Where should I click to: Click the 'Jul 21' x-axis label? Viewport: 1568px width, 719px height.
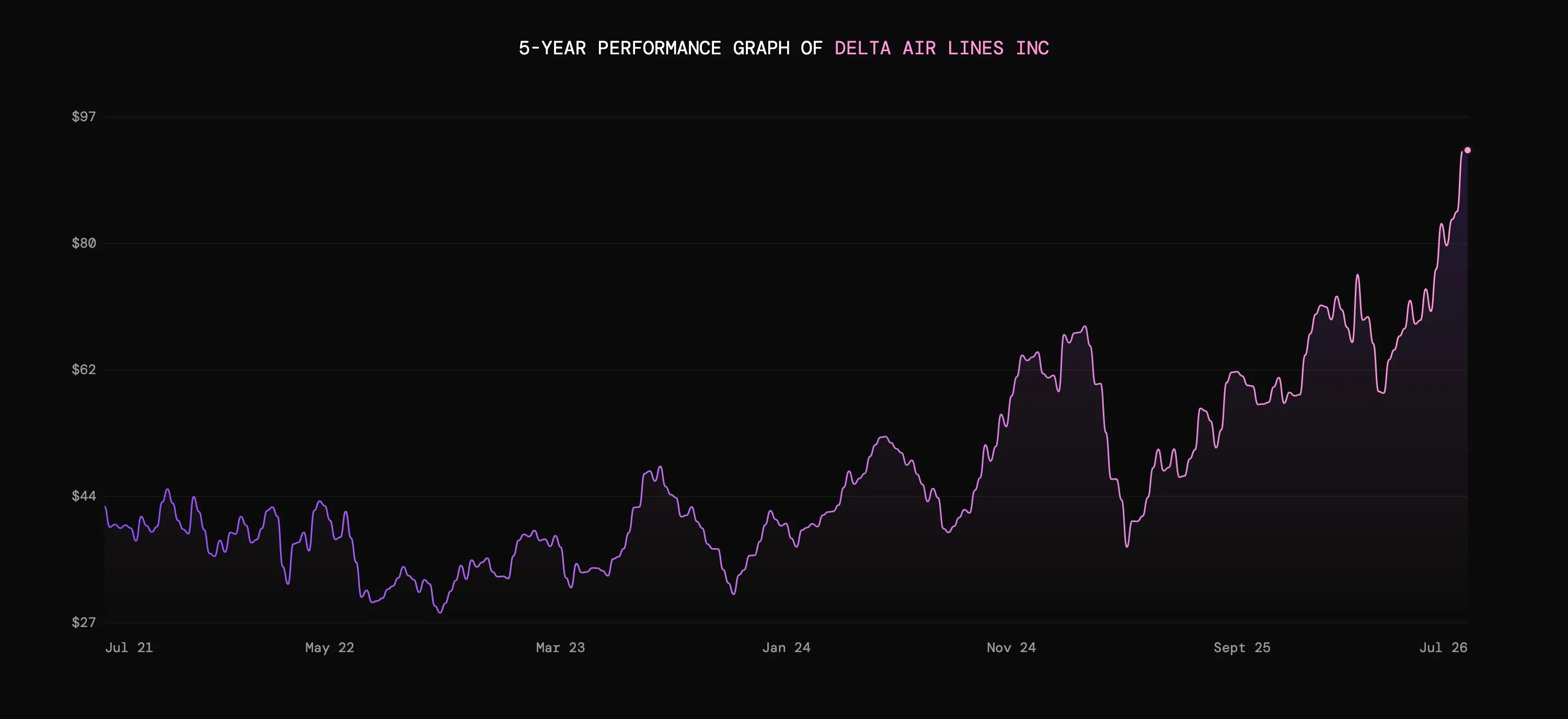[129, 647]
